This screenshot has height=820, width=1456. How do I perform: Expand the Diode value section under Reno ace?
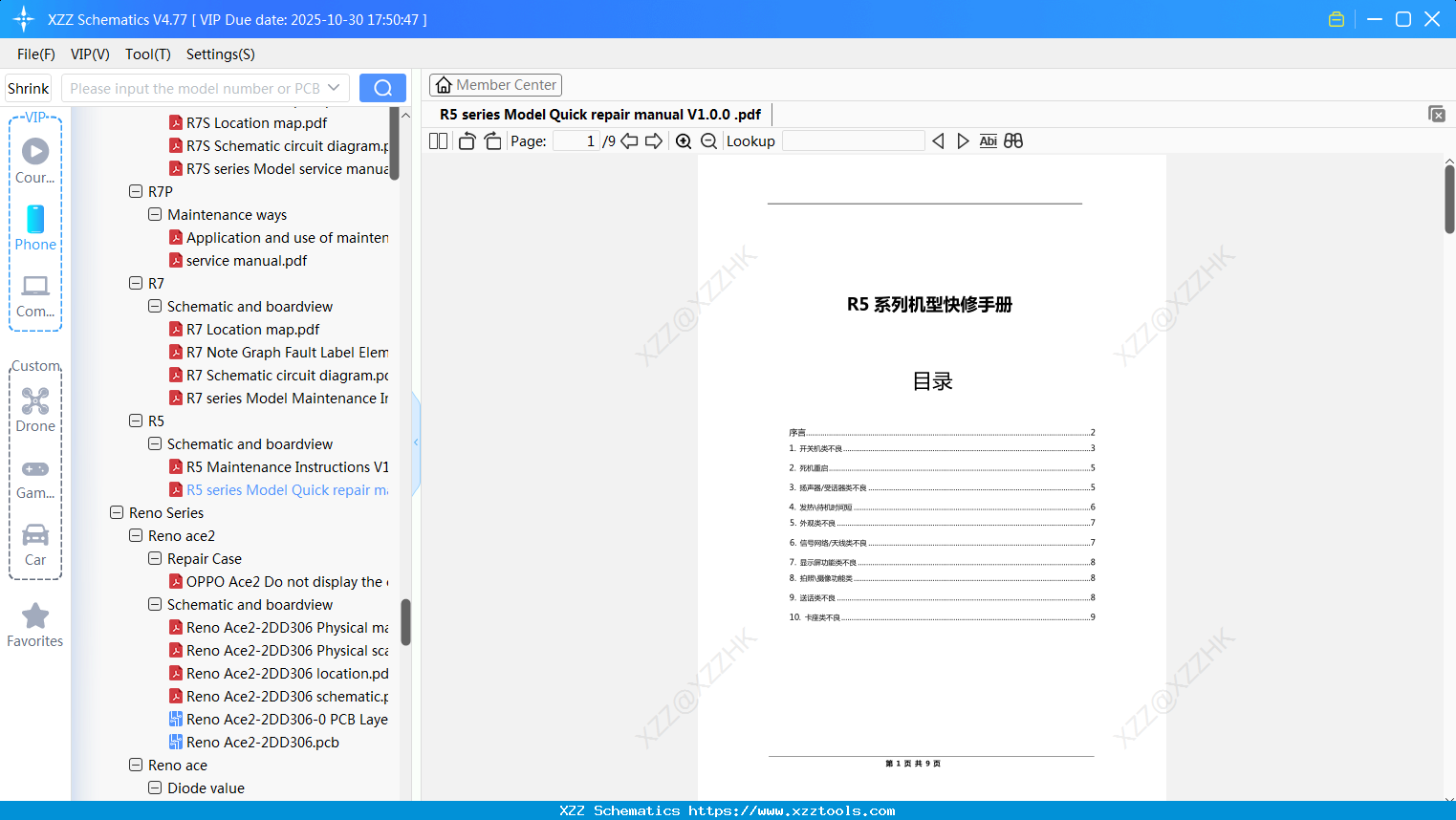coord(154,788)
